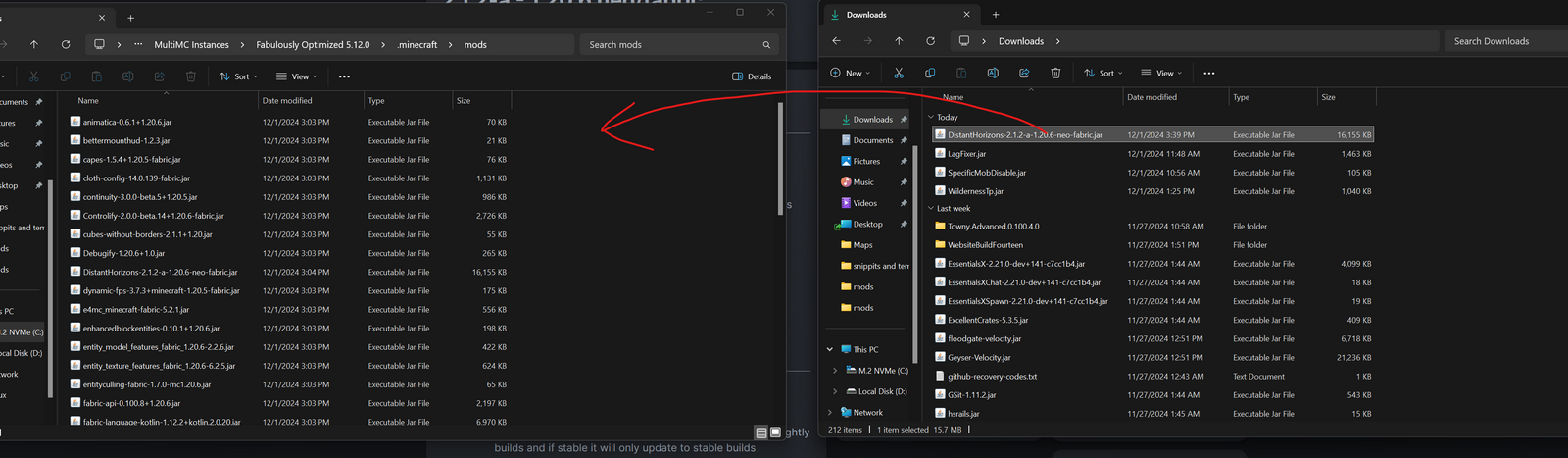Click Cut icon in Downloads window toolbar
Viewport: 1568px width, 458px height.
coord(899,73)
